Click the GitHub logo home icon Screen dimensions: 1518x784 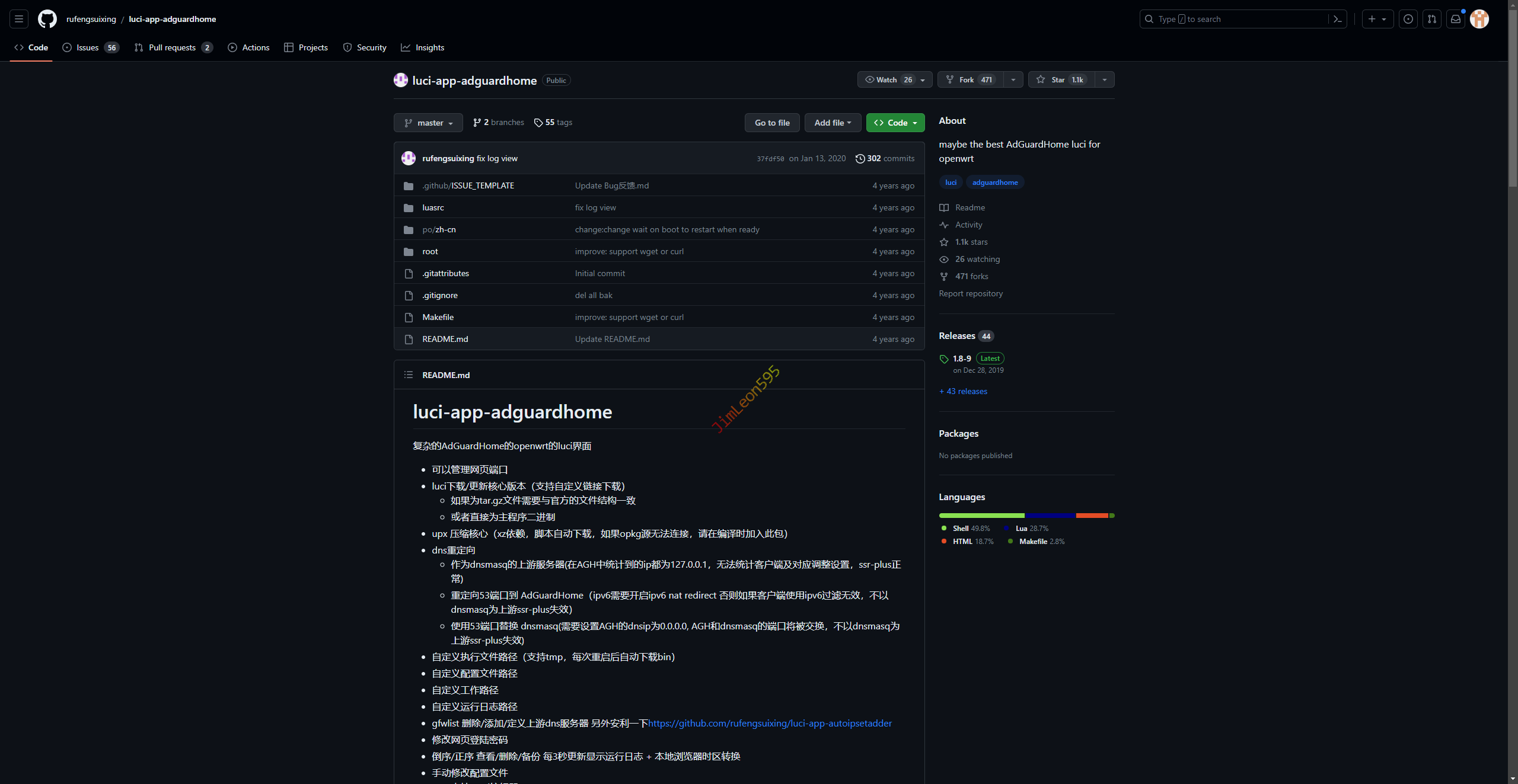click(x=47, y=19)
